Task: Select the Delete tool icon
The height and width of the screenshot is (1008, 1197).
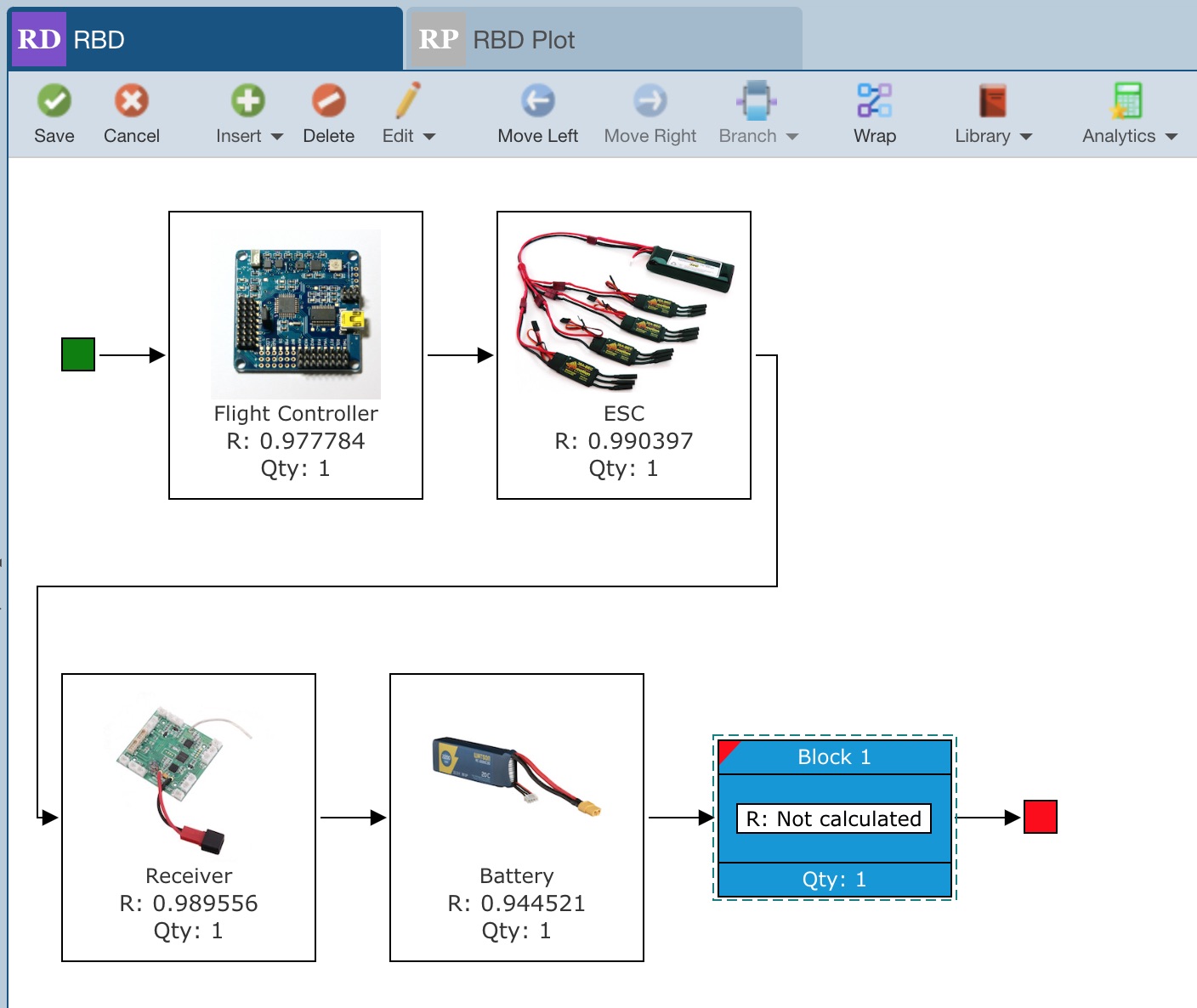Action: [328, 100]
